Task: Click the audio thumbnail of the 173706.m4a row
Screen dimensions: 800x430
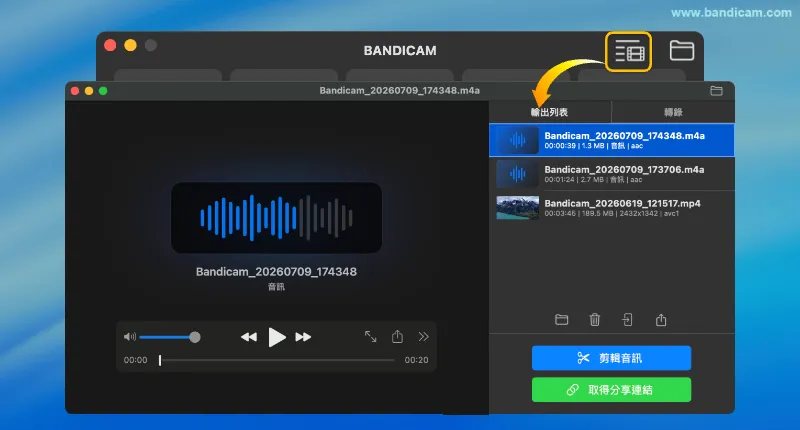Action: coord(517,174)
